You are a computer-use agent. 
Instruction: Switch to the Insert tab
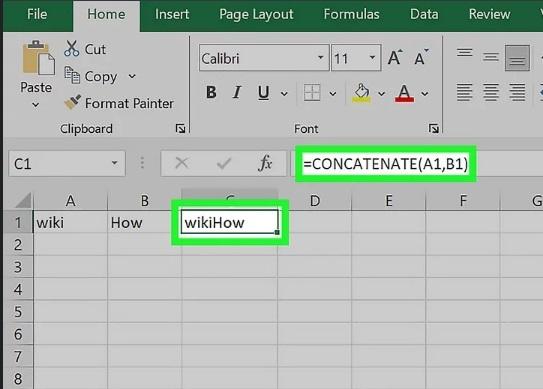[172, 14]
